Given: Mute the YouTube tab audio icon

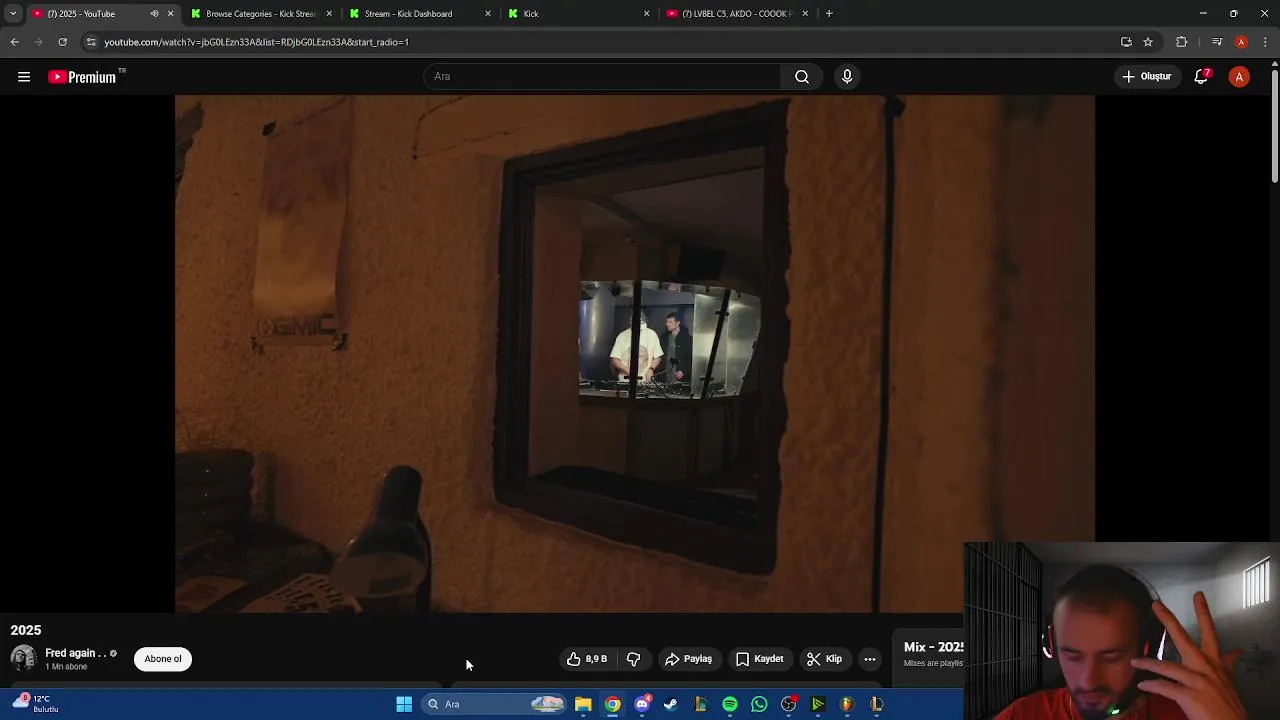Looking at the screenshot, I should [154, 14].
